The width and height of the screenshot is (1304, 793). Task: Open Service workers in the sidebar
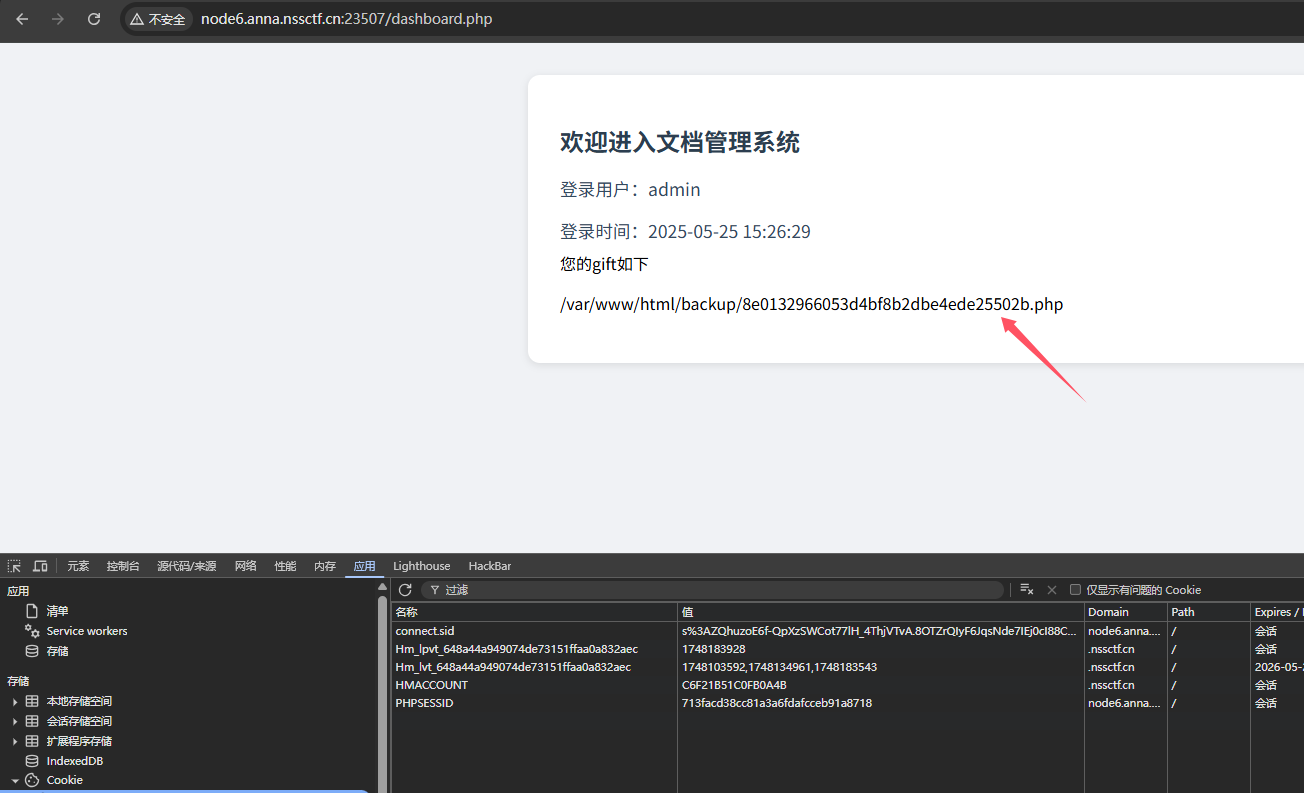86,631
